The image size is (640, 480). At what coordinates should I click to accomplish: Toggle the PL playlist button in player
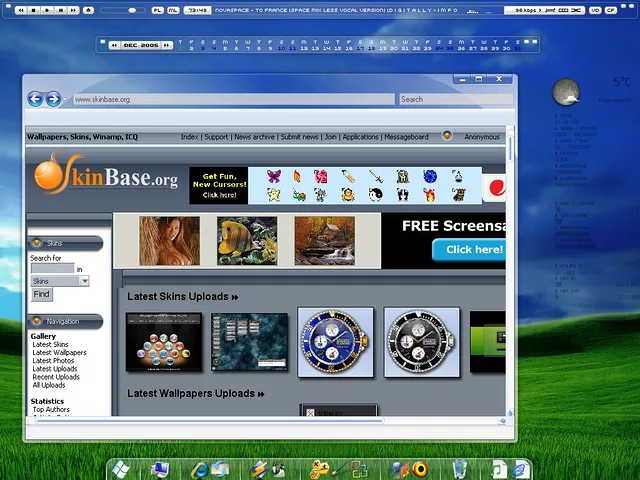158,10
